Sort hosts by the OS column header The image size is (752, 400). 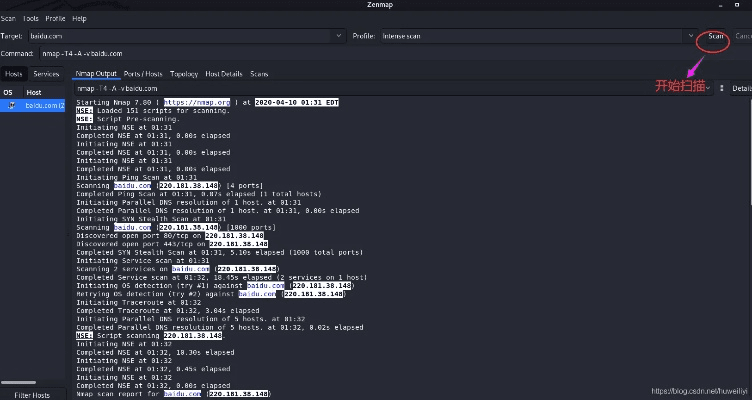pos(8,92)
